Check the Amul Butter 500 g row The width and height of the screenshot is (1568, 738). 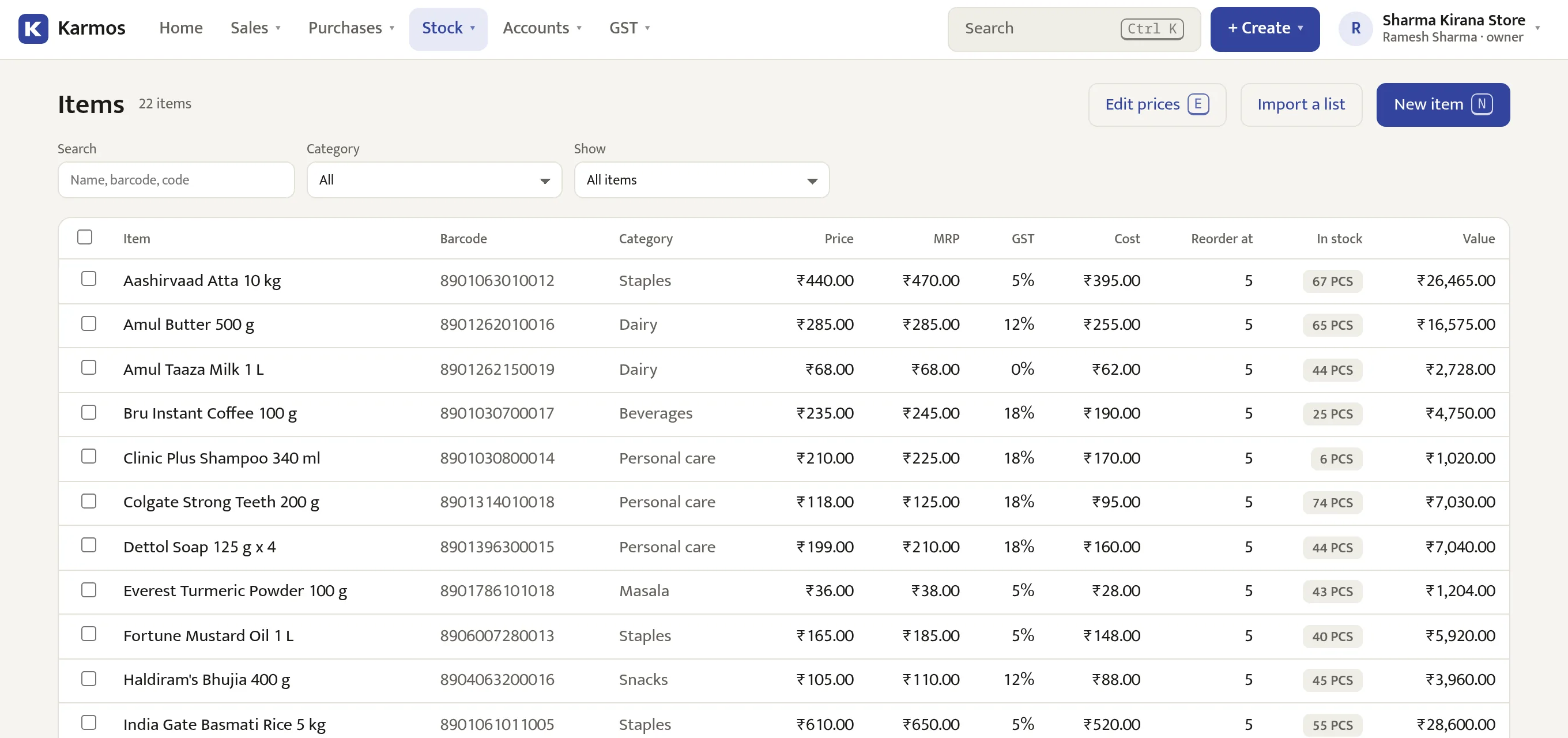[89, 323]
